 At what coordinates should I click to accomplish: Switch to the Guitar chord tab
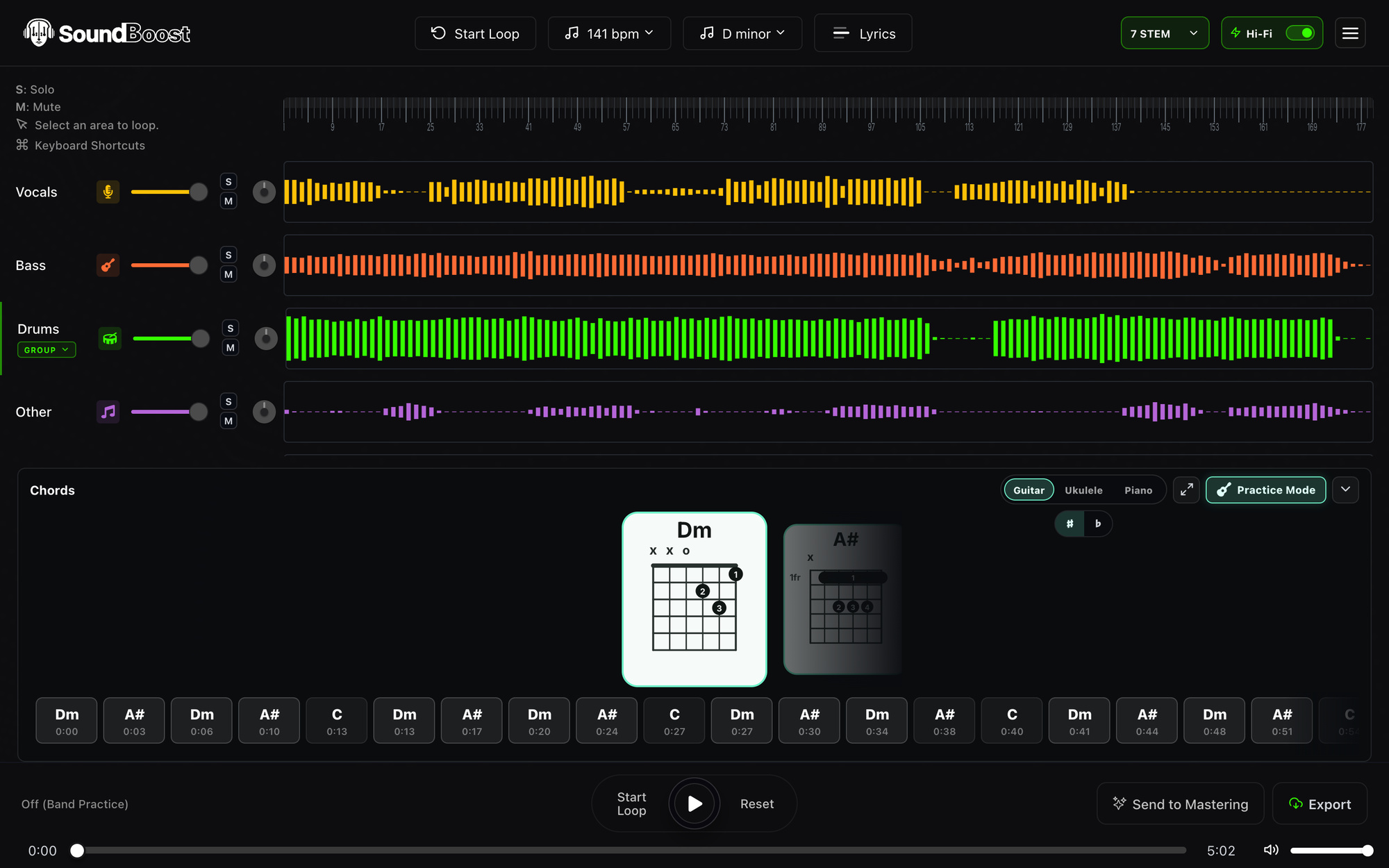tap(1029, 490)
